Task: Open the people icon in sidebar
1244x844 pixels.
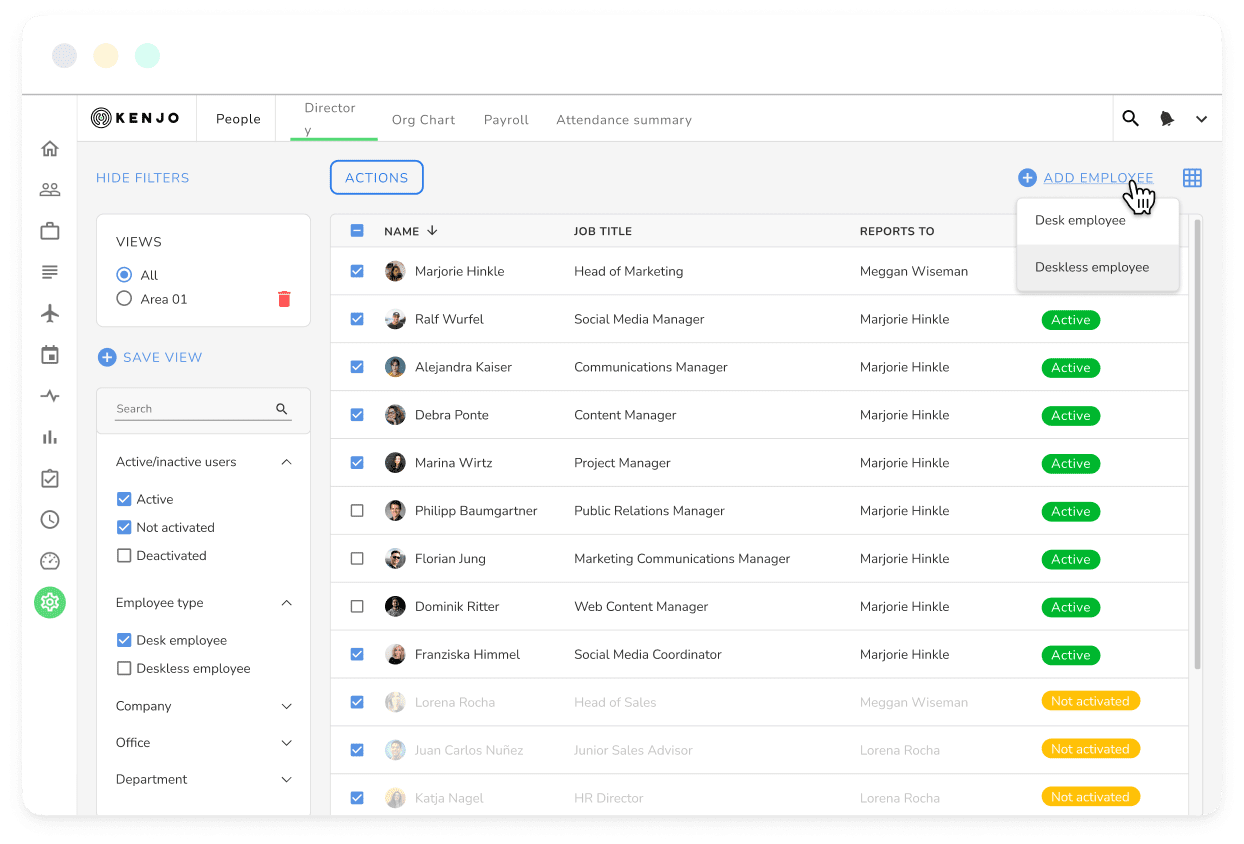Action: (x=50, y=190)
